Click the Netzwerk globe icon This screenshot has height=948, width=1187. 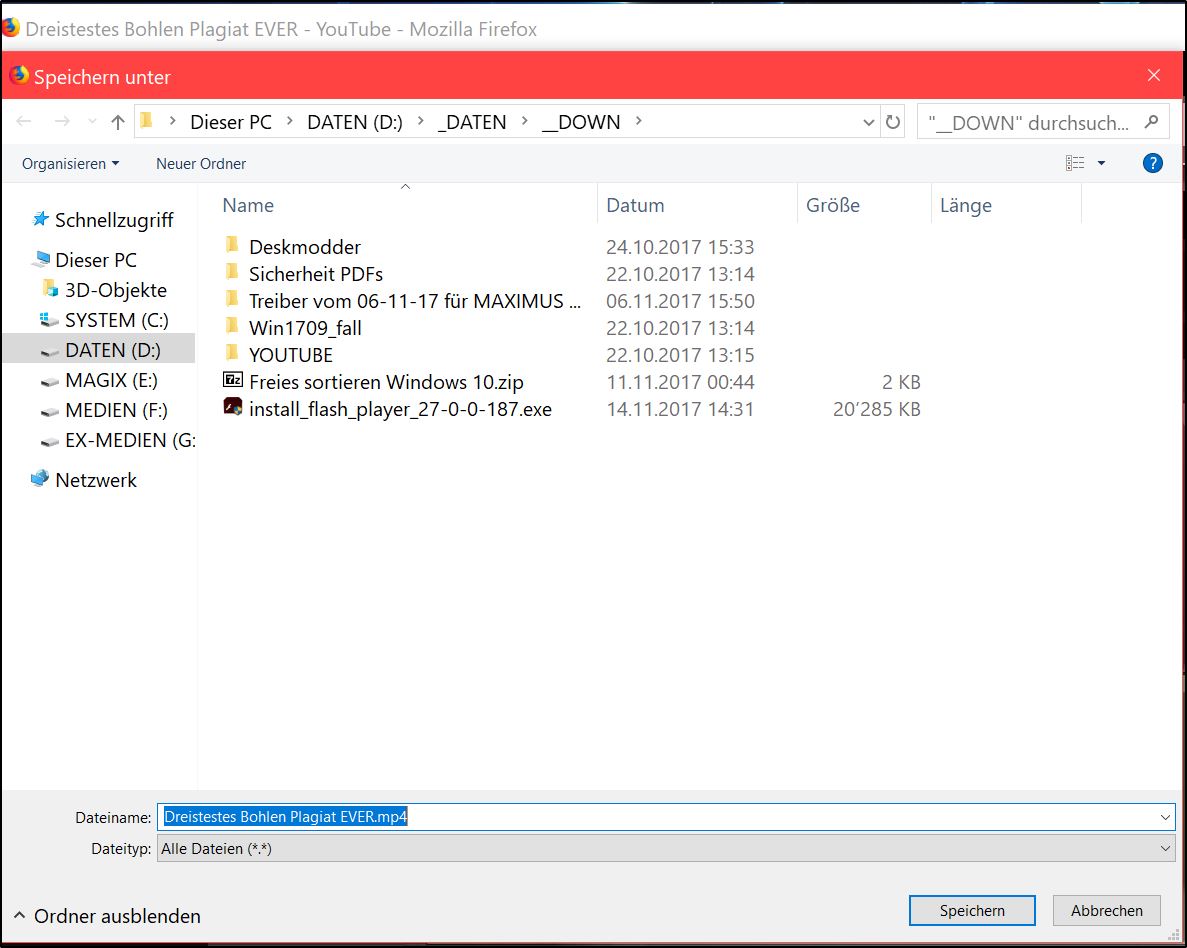39,479
